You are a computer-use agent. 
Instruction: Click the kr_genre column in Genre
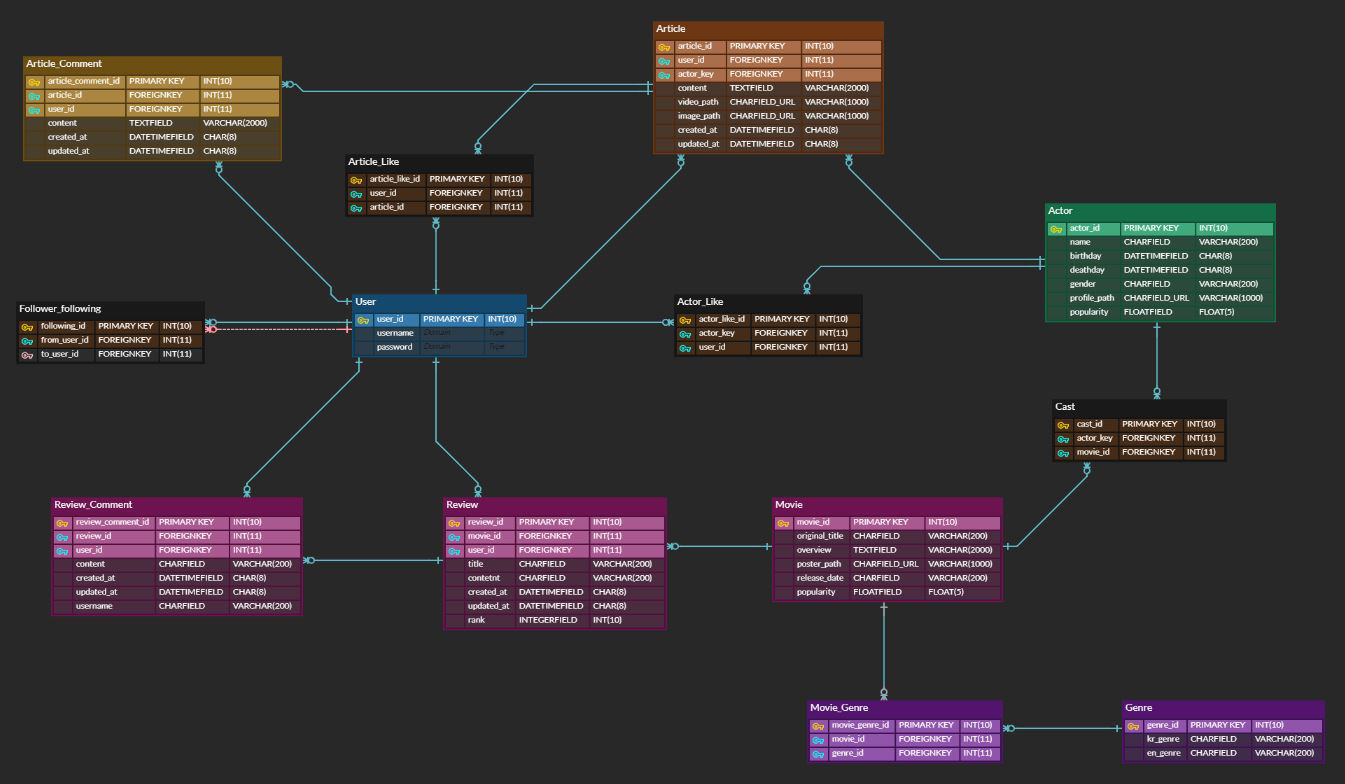coord(1163,739)
